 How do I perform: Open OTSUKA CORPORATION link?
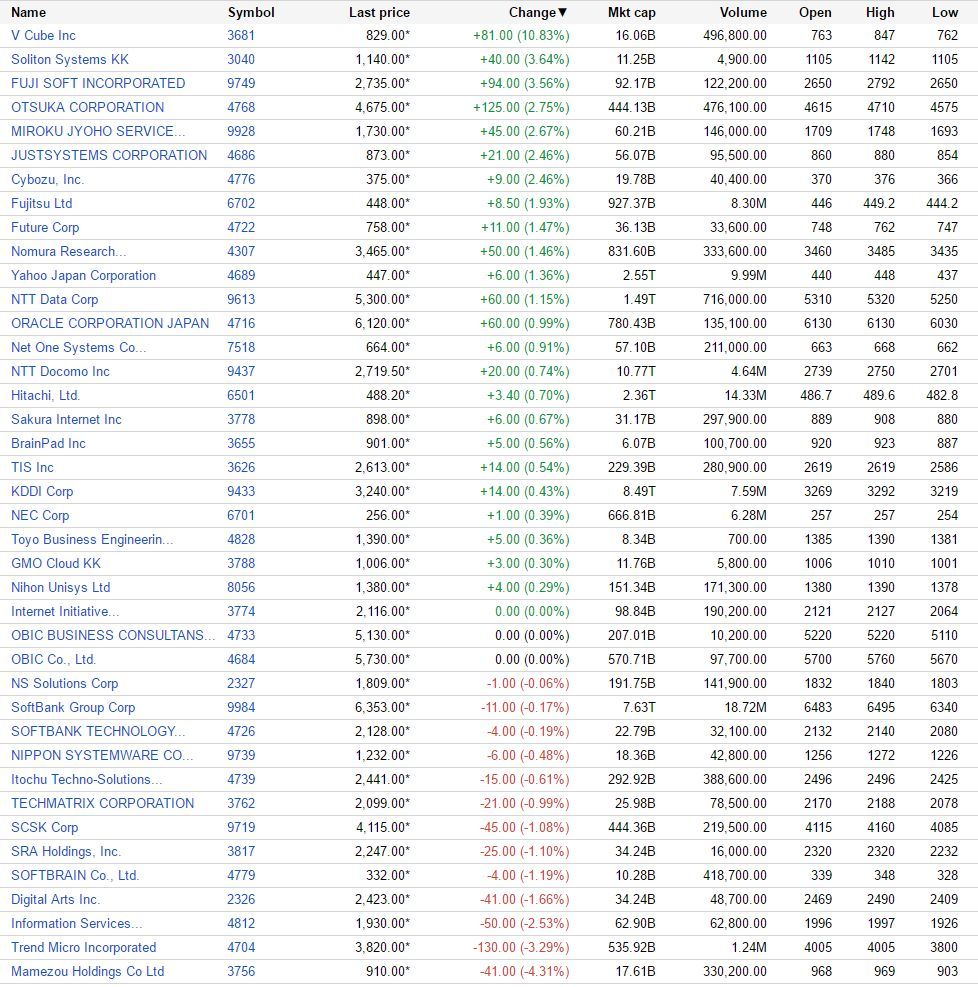(87, 107)
